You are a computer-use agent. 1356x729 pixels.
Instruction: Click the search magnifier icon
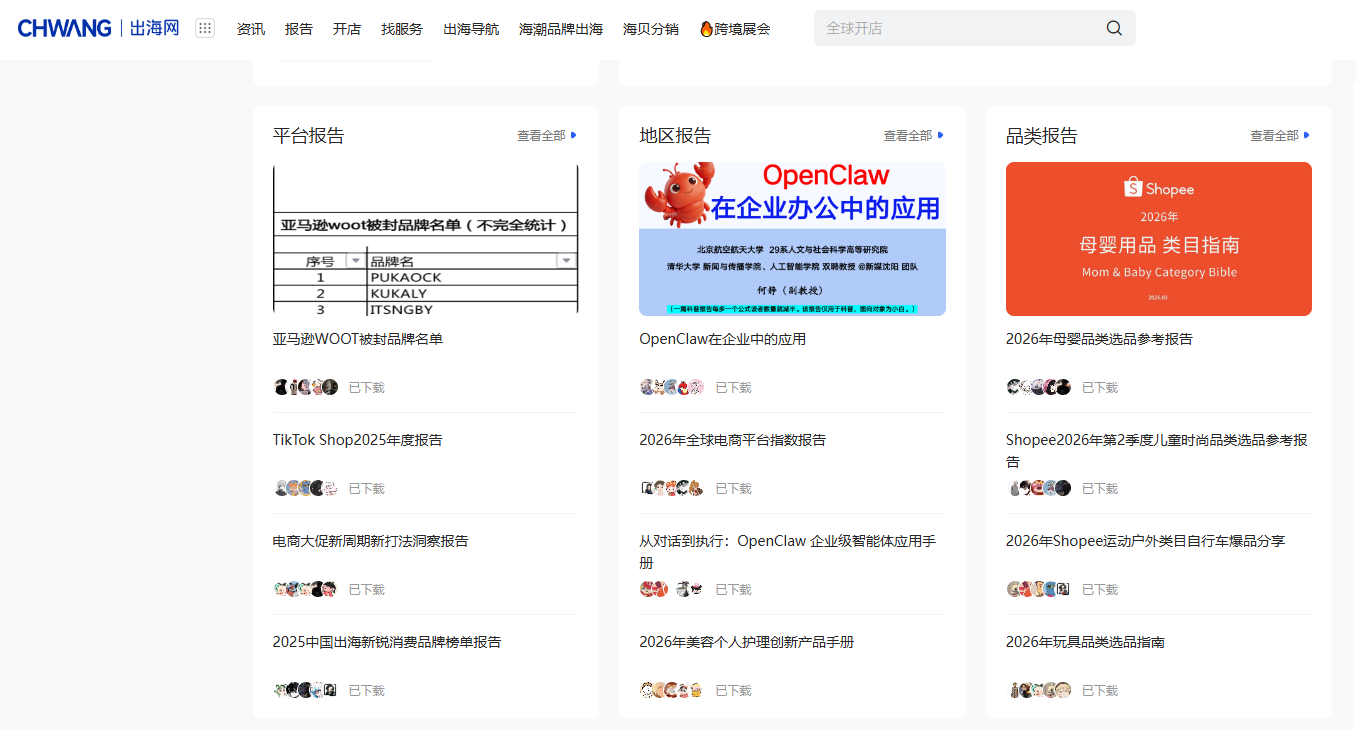(x=1114, y=28)
